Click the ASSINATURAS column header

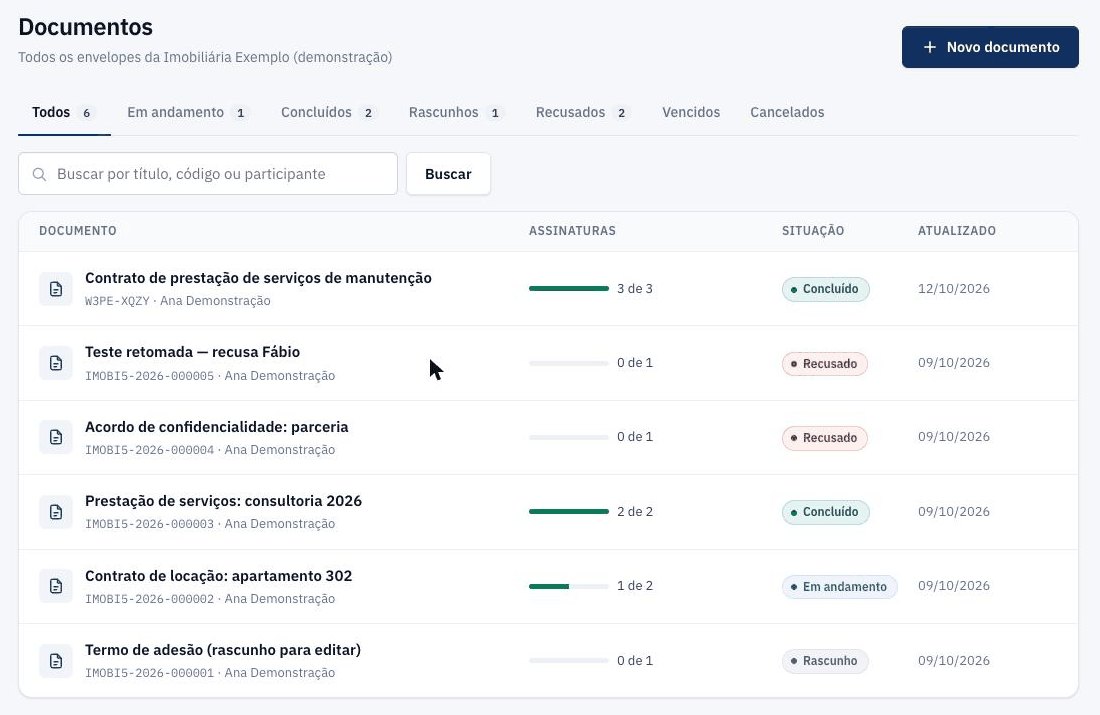[x=572, y=231]
